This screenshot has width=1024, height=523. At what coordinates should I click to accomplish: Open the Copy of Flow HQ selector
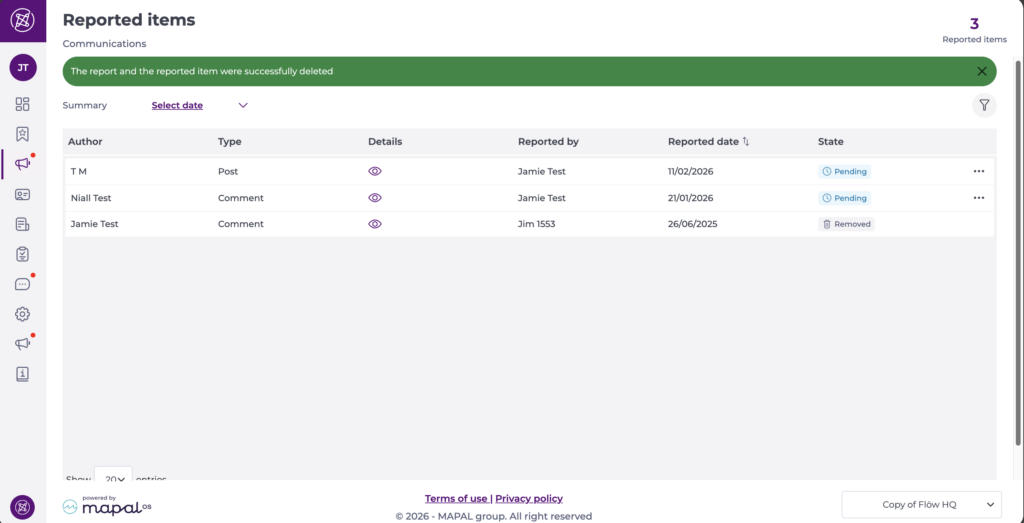coord(921,505)
